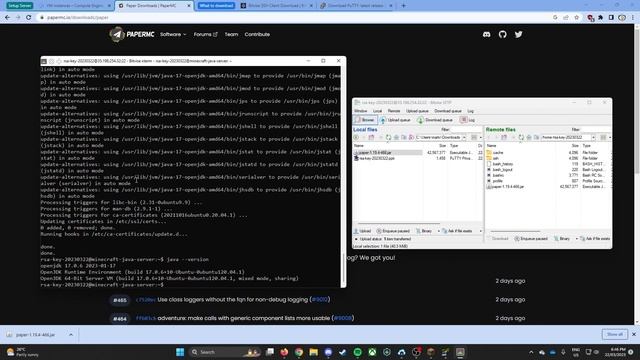Open Upload queue menu in SFTP menubar
Image resolution: width=640 pixels, height=360 pixels.
tap(417, 111)
